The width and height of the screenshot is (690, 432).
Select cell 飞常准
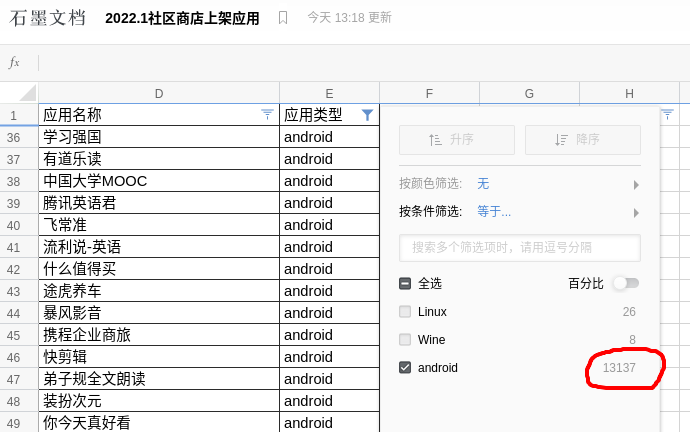click(159, 225)
